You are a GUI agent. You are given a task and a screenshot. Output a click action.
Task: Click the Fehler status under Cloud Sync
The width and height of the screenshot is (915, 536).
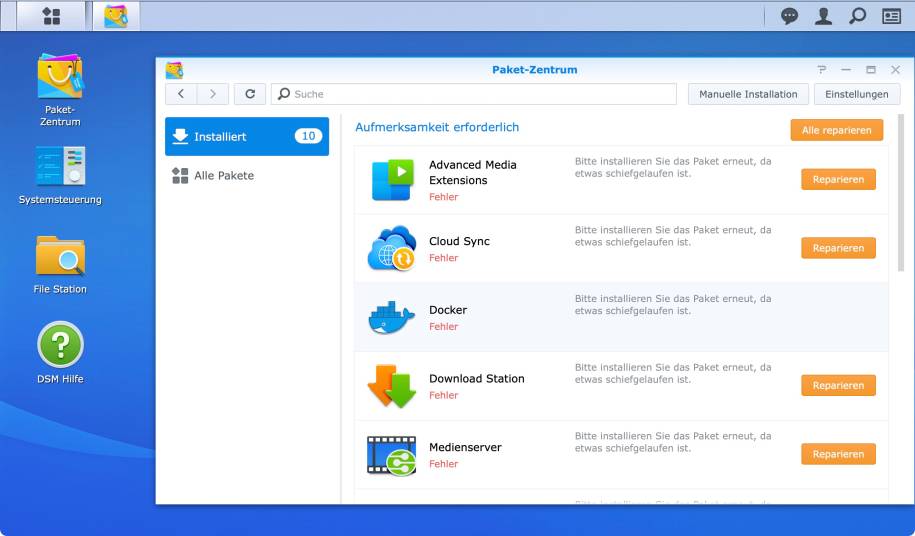coord(443,258)
